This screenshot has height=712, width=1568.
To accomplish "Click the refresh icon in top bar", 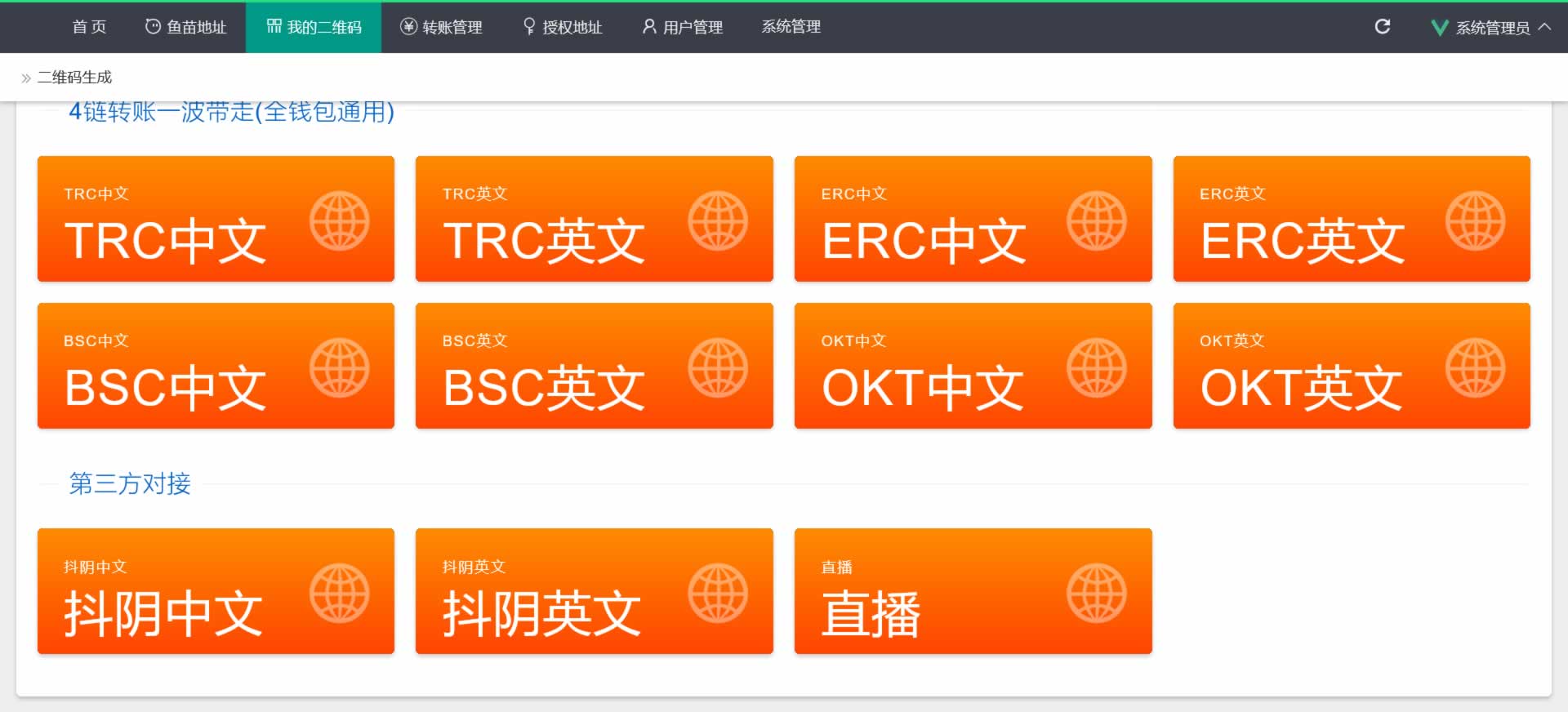I will coord(1382,27).
